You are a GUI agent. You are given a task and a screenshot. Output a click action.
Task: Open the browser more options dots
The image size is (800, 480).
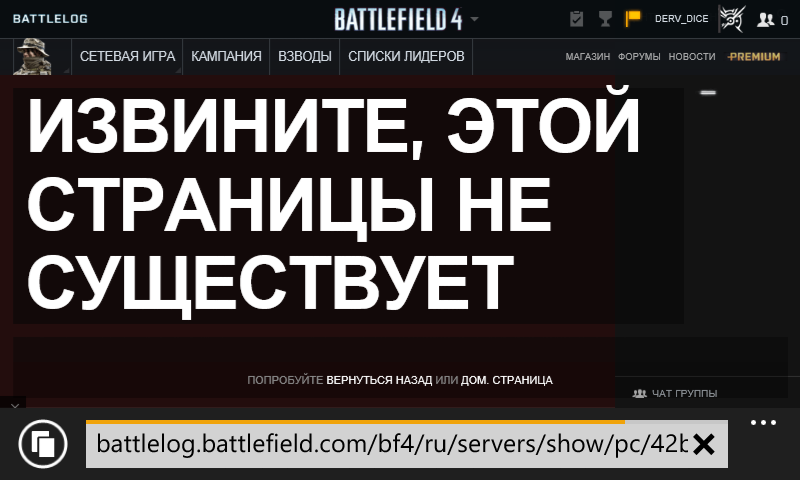pos(763,422)
